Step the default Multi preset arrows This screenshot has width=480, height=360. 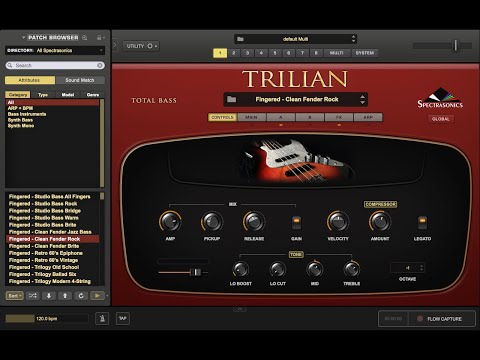pos(353,39)
